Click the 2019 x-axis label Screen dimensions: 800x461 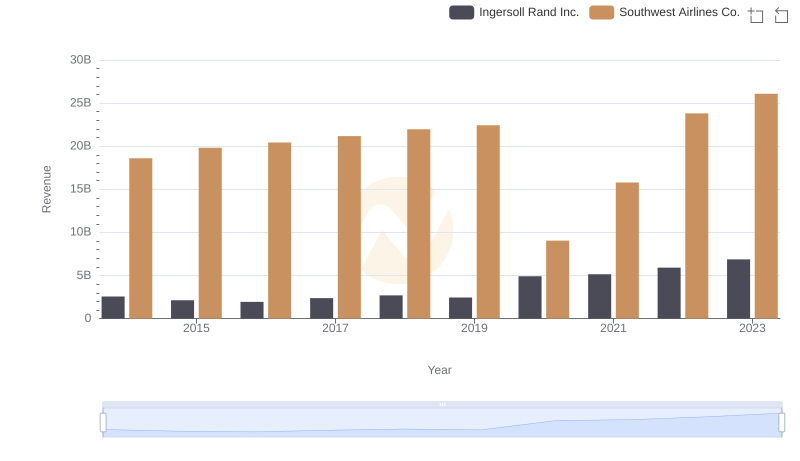pyautogui.click(x=474, y=328)
